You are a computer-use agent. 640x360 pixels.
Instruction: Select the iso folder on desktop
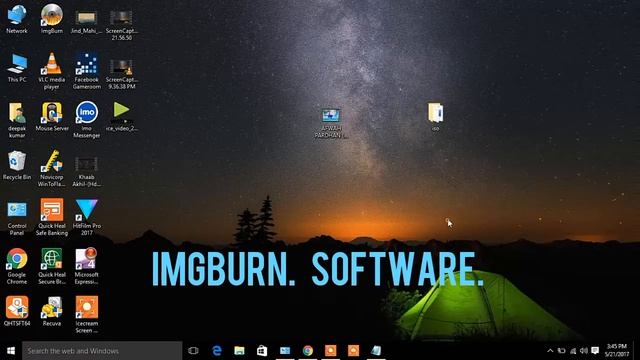(436, 117)
